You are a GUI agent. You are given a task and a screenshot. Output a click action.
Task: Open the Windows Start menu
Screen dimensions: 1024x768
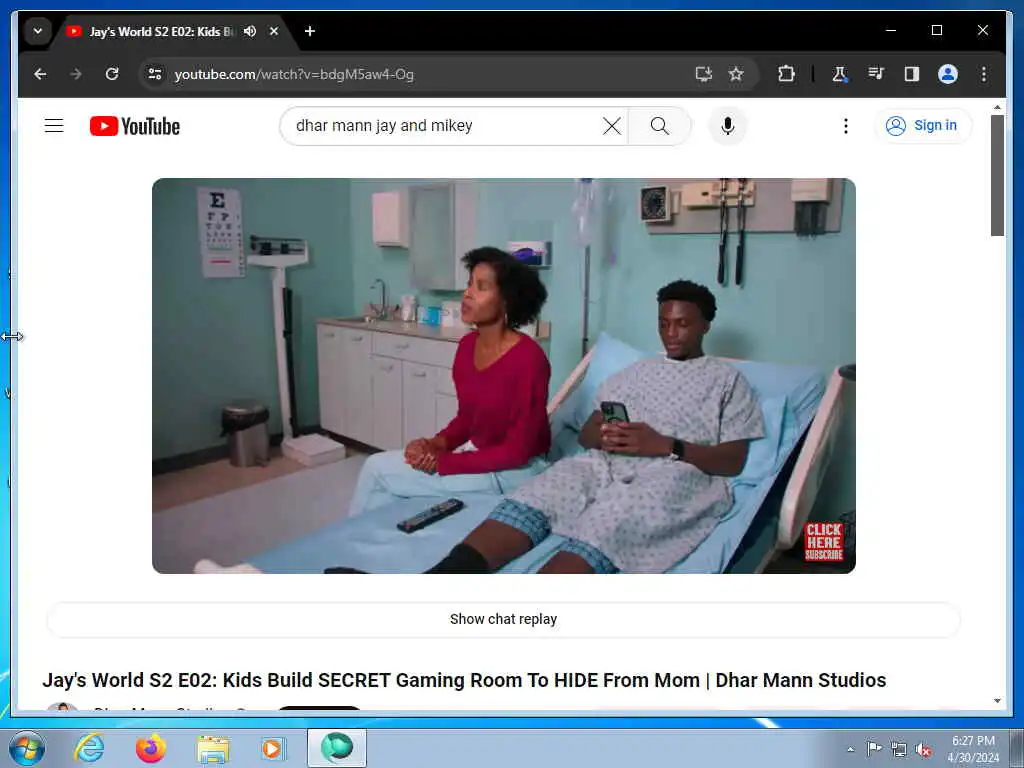click(26, 748)
